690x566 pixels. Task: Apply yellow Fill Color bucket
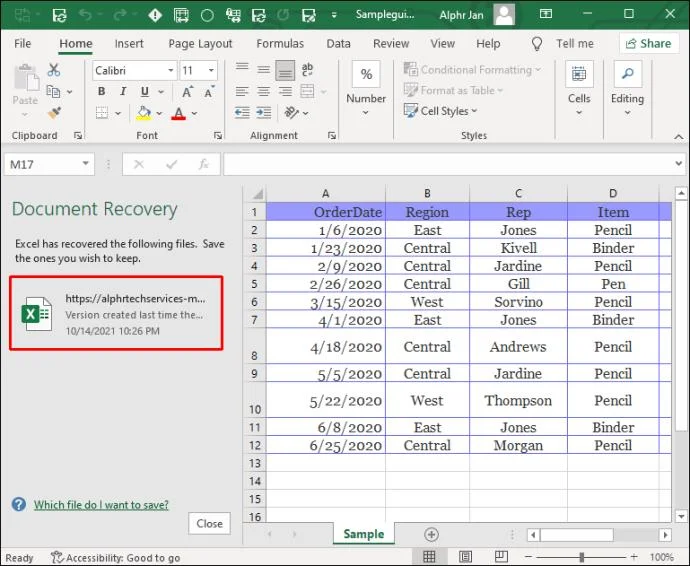[x=143, y=113]
